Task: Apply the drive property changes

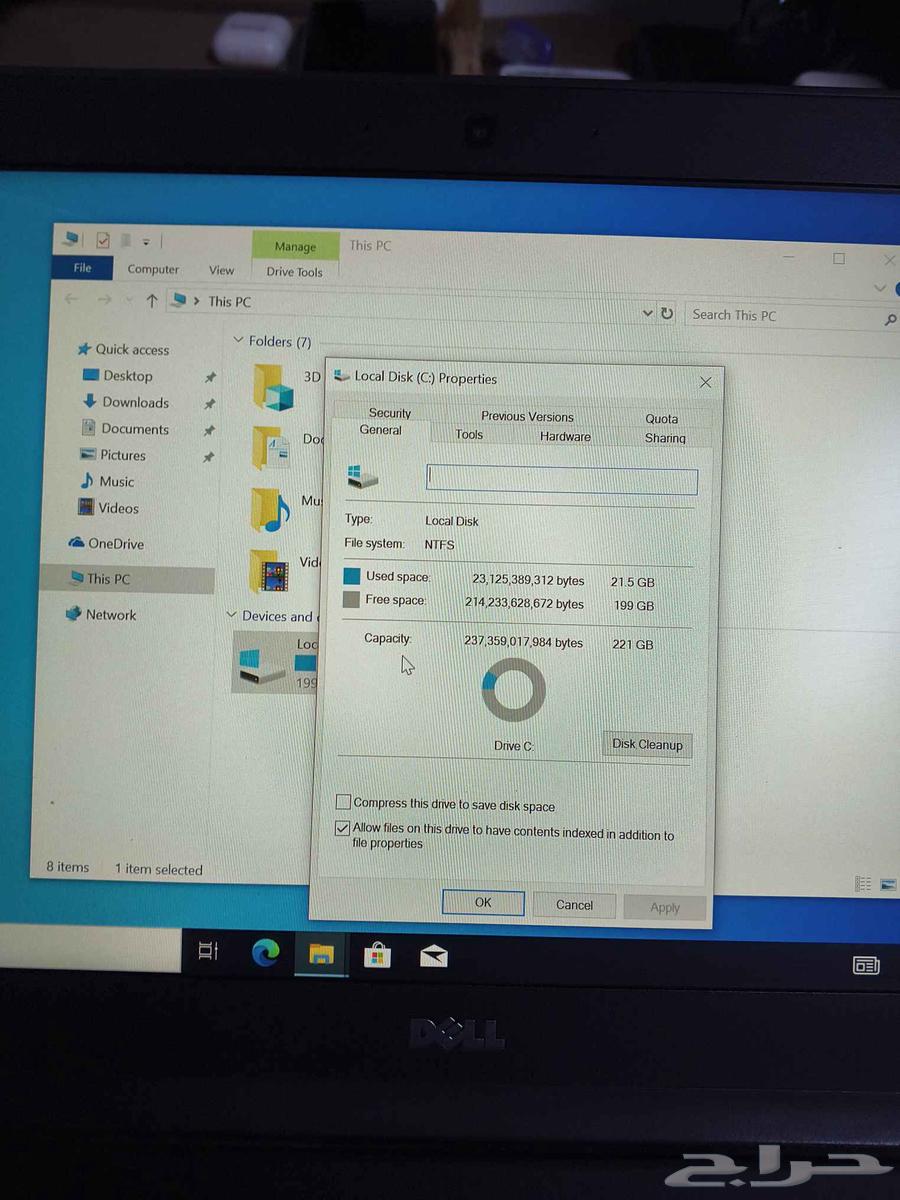Action: coord(664,906)
